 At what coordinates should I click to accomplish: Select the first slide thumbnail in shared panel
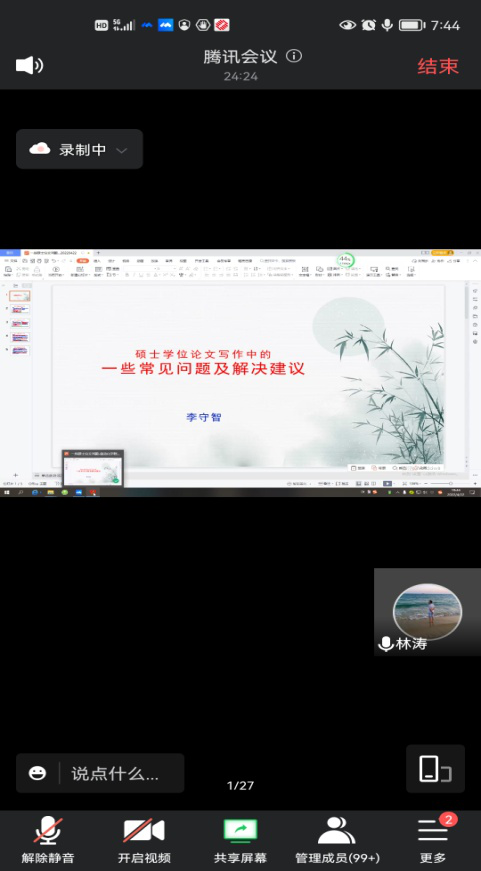(19, 296)
